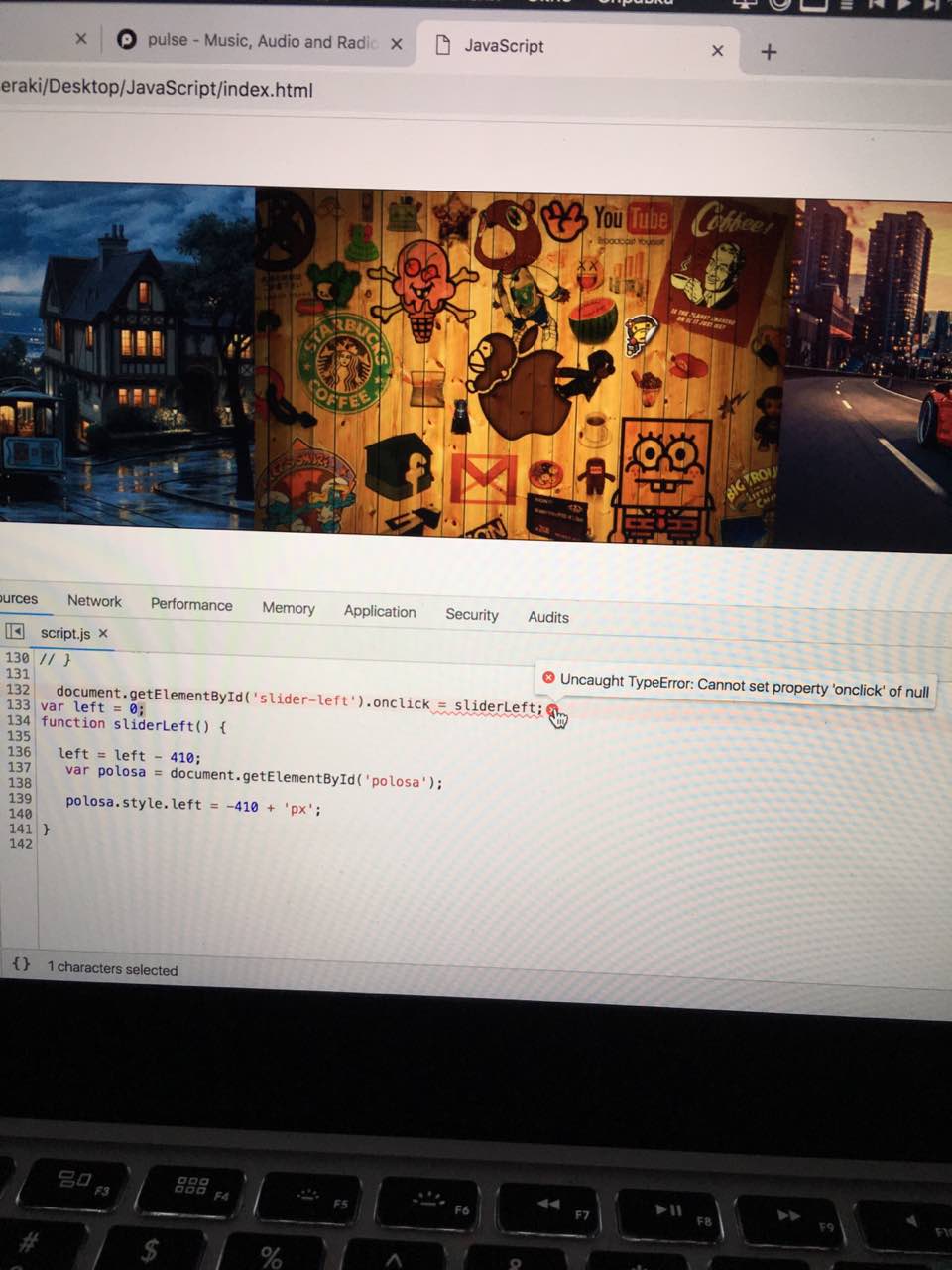Viewport: 952px width, 1270px height.
Task: Click the 'function sliderLeft()' code line
Action: coord(134,725)
